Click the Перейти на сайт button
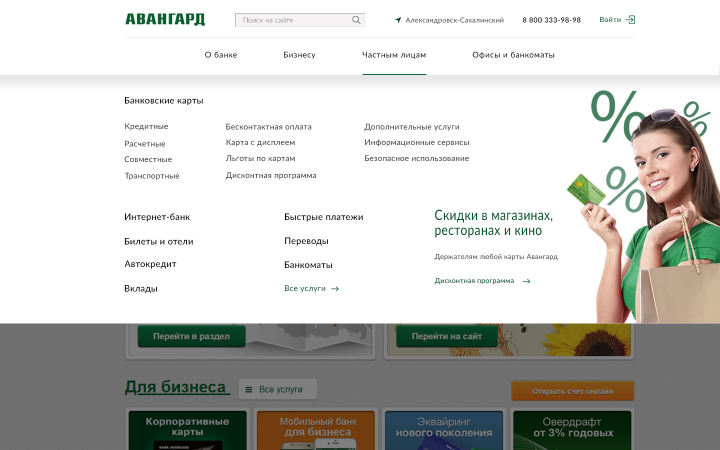The width and height of the screenshot is (720, 450). [447, 336]
